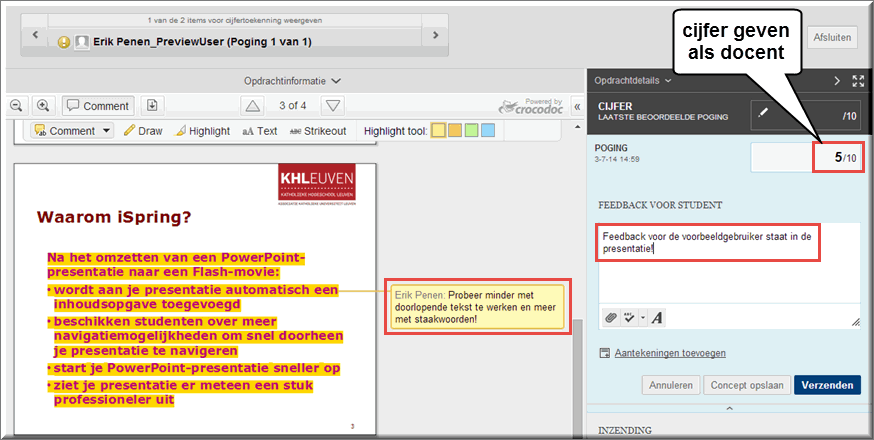Choose blue highlight color
Screen dimensions: 874x440
tap(488, 131)
